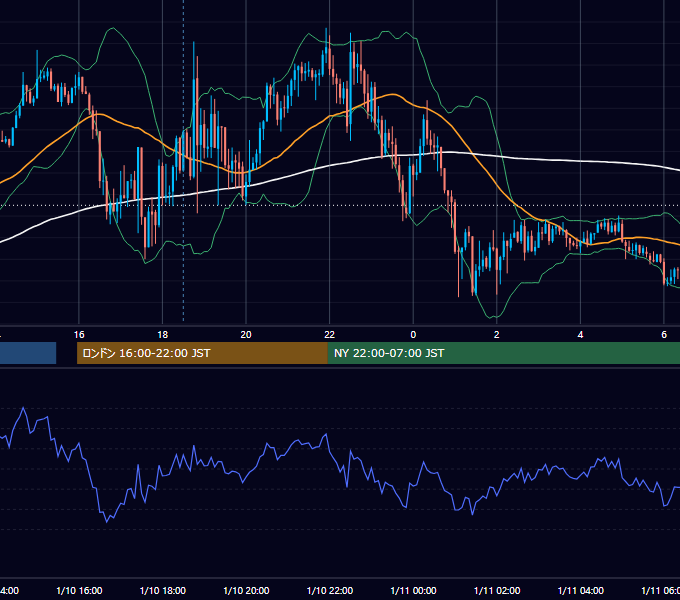Click the 1/11 02:00 time axis label

tap(497, 590)
